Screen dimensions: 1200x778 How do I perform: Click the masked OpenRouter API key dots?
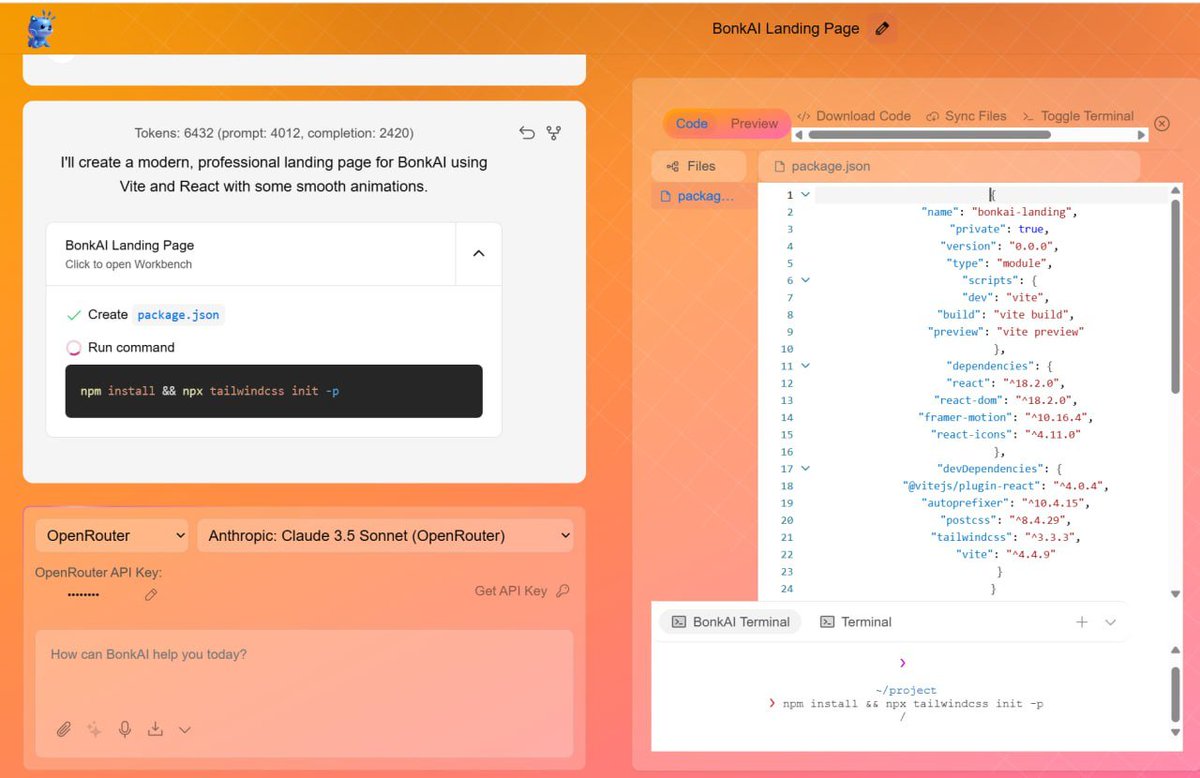[83, 594]
